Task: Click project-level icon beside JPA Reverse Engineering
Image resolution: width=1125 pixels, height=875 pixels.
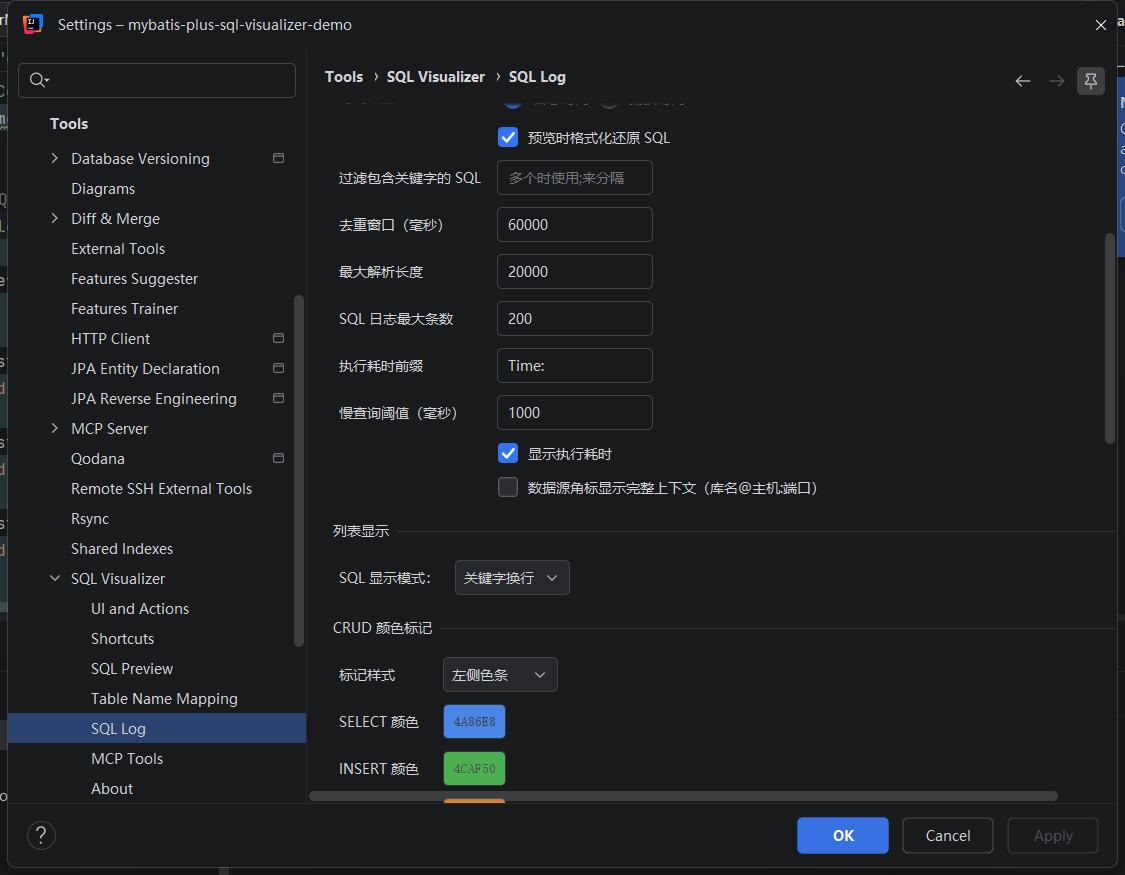Action: 278,398
